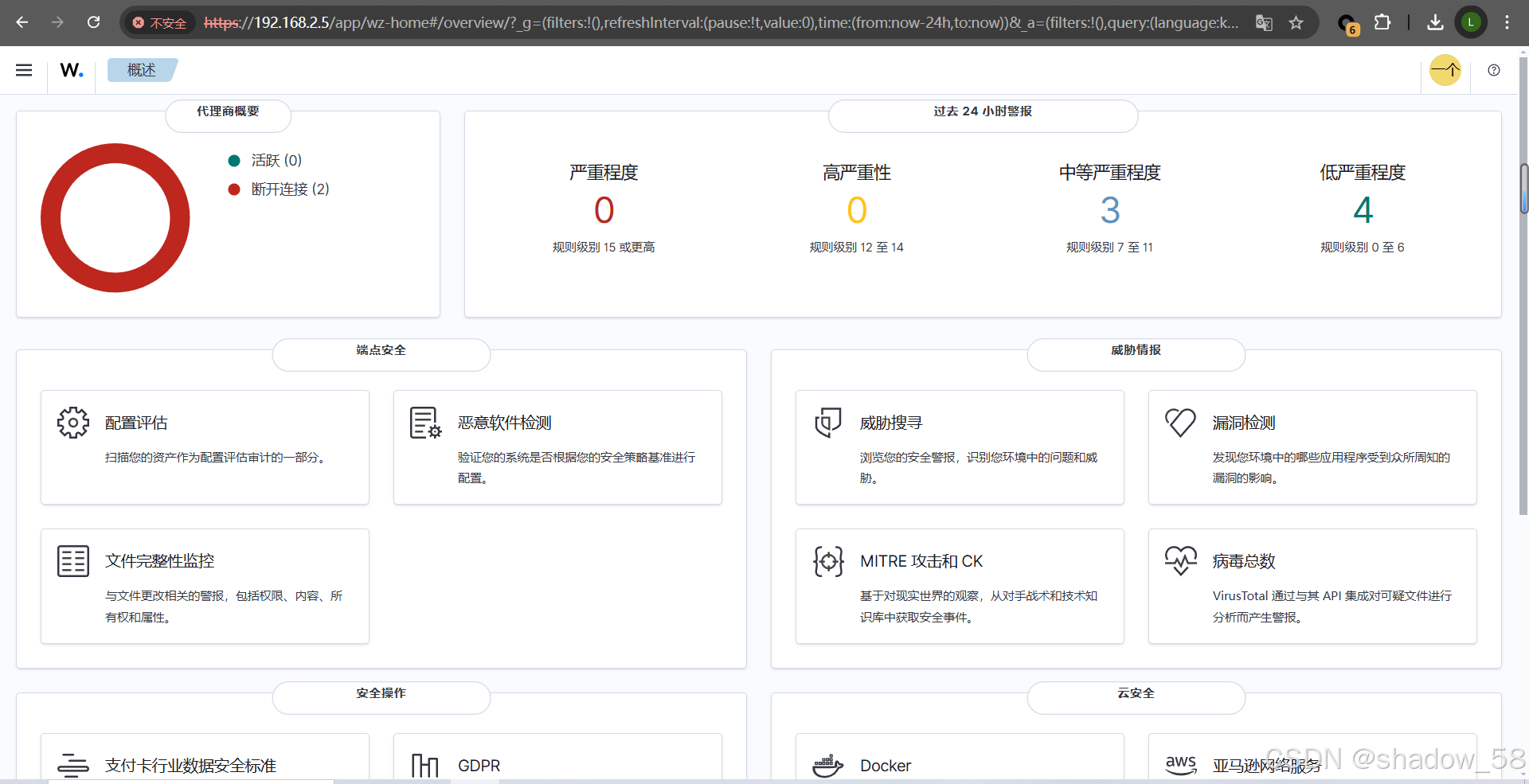The image size is (1529, 784).
Task: Open 高严重性 alert count 0
Action: [857, 211]
